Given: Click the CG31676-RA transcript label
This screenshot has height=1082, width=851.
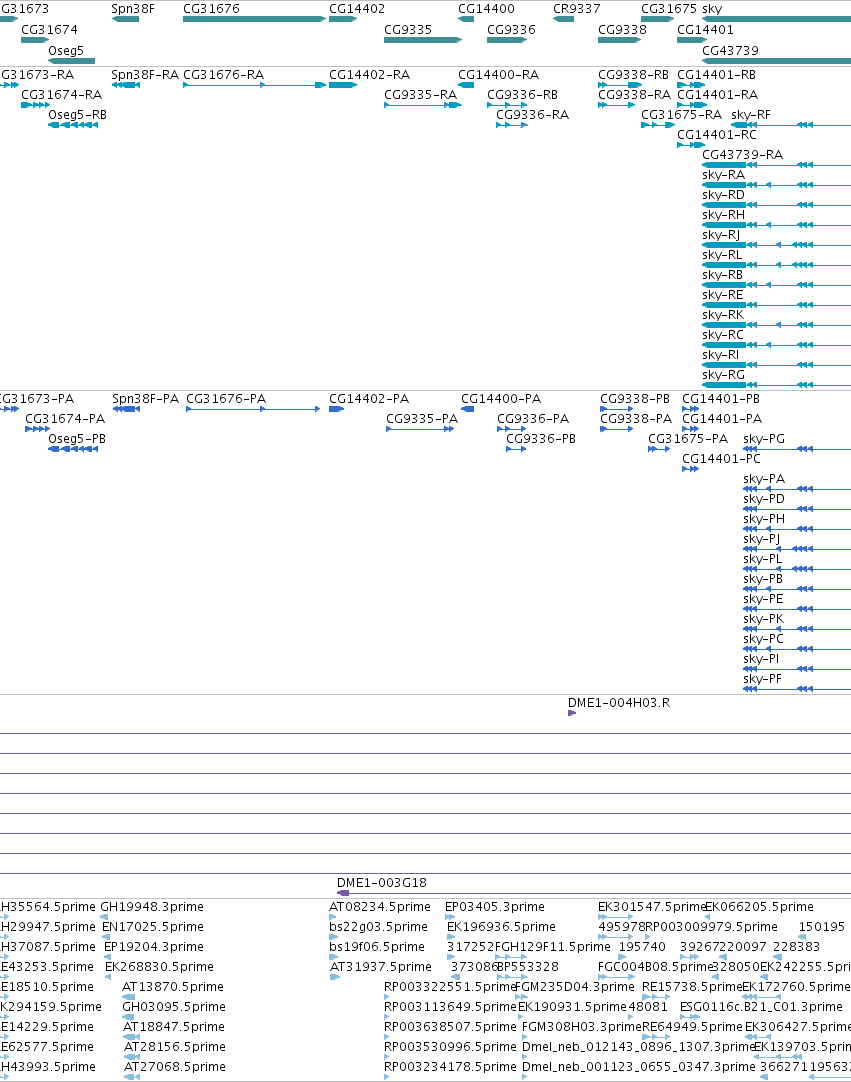Looking at the screenshot, I should (224, 75).
